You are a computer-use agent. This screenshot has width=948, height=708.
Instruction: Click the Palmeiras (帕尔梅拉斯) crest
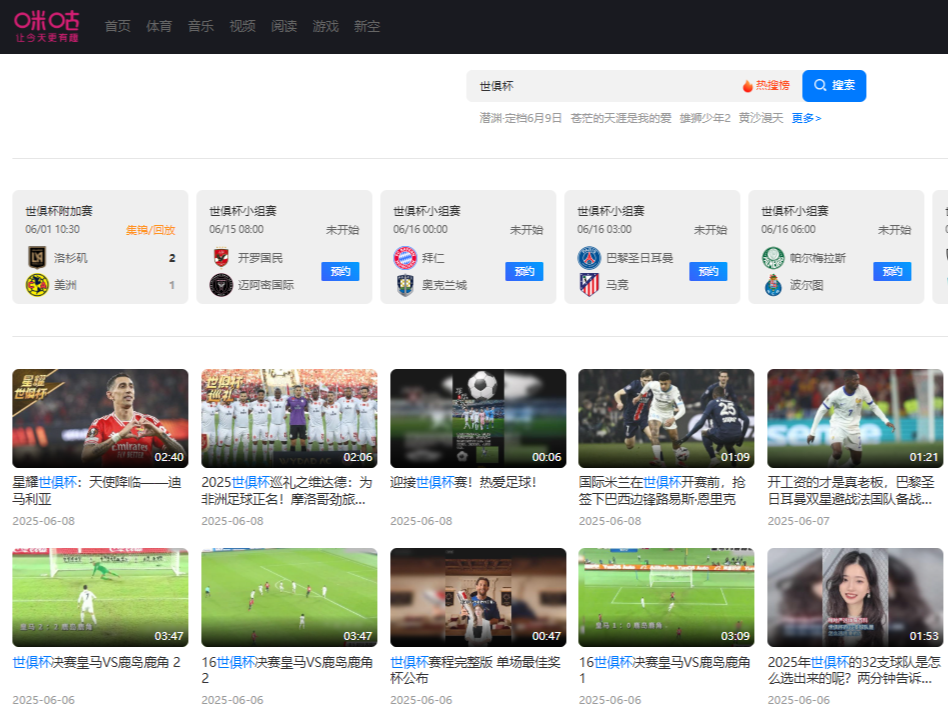pyautogui.click(x=773, y=258)
